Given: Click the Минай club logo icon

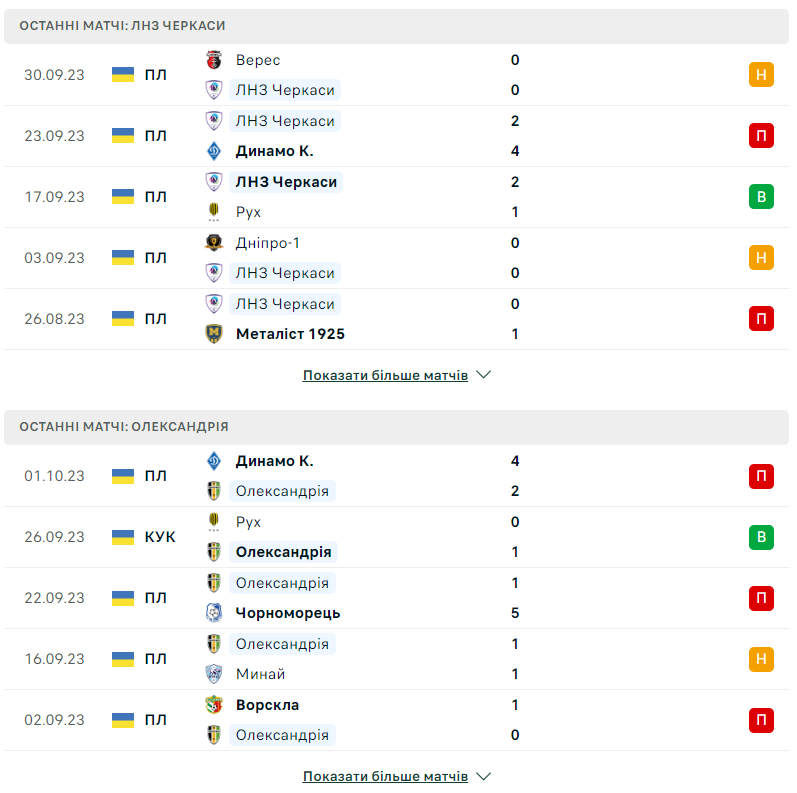Looking at the screenshot, I should (x=213, y=674).
